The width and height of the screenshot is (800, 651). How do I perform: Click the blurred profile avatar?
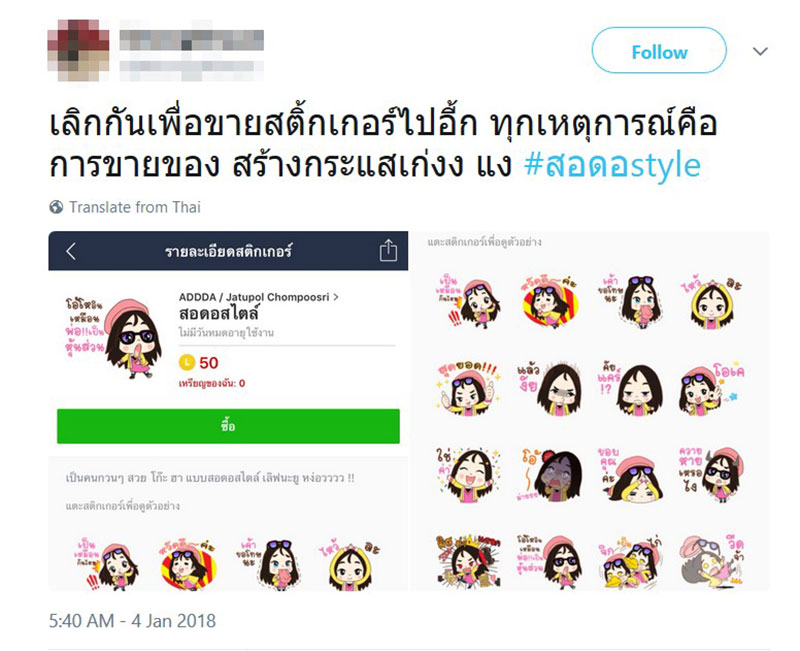78,49
